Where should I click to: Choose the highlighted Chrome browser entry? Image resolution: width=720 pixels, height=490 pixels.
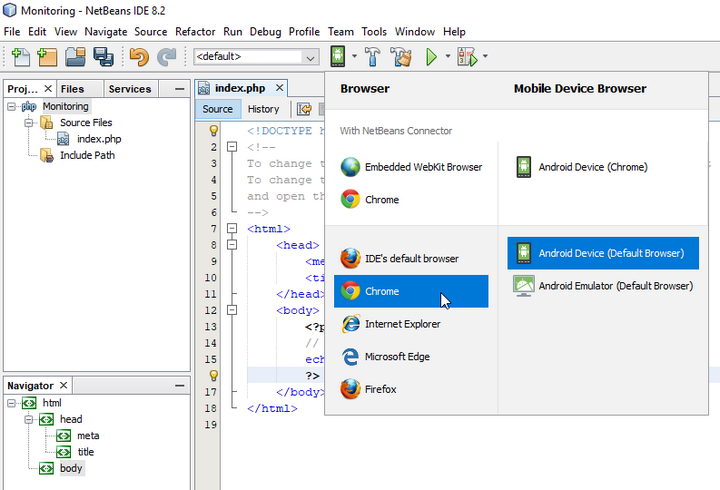click(x=411, y=291)
